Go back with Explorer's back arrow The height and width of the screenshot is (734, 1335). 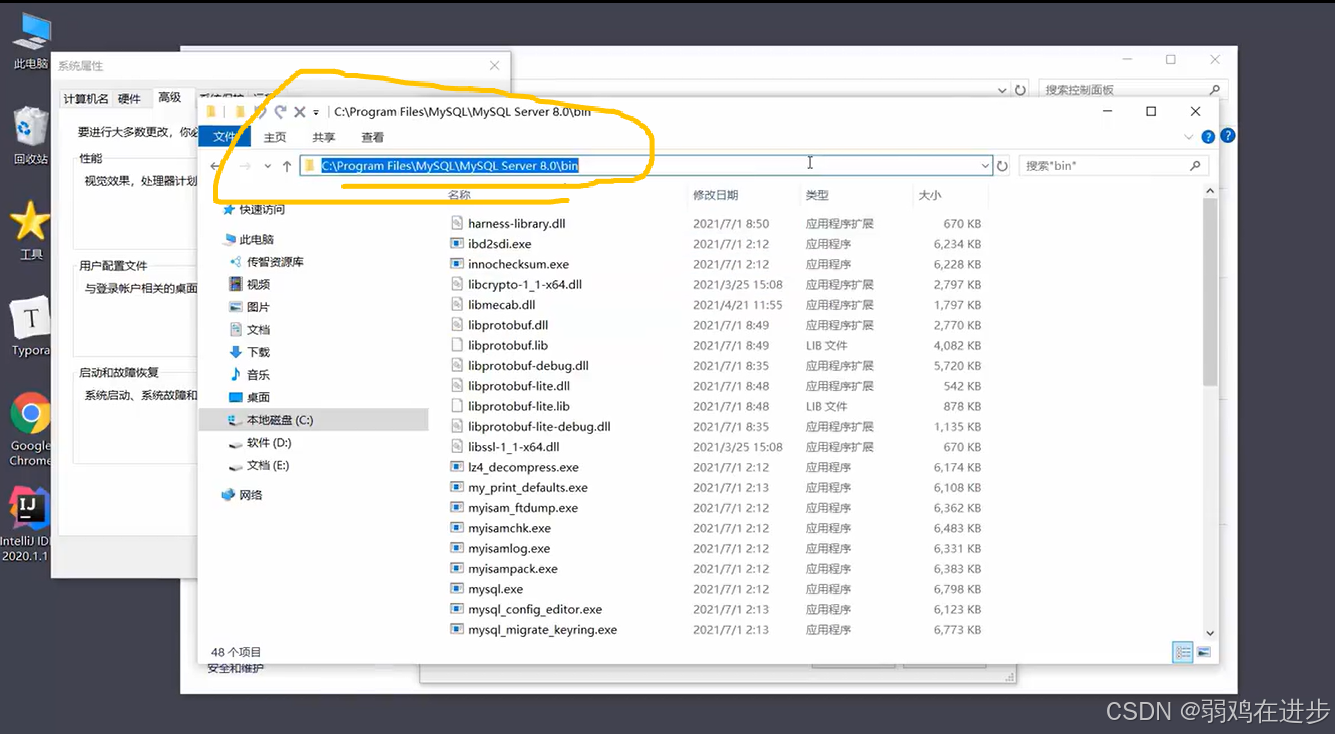(217, 166)
